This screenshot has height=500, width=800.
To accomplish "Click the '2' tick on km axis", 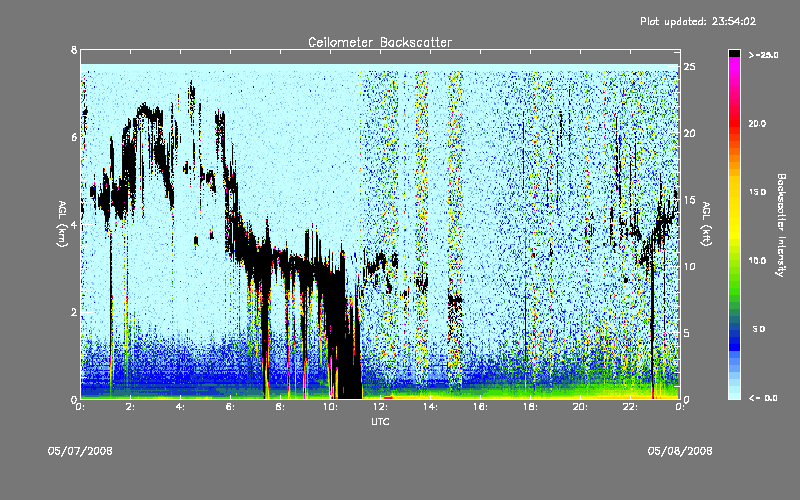I will tap(74, 312).
